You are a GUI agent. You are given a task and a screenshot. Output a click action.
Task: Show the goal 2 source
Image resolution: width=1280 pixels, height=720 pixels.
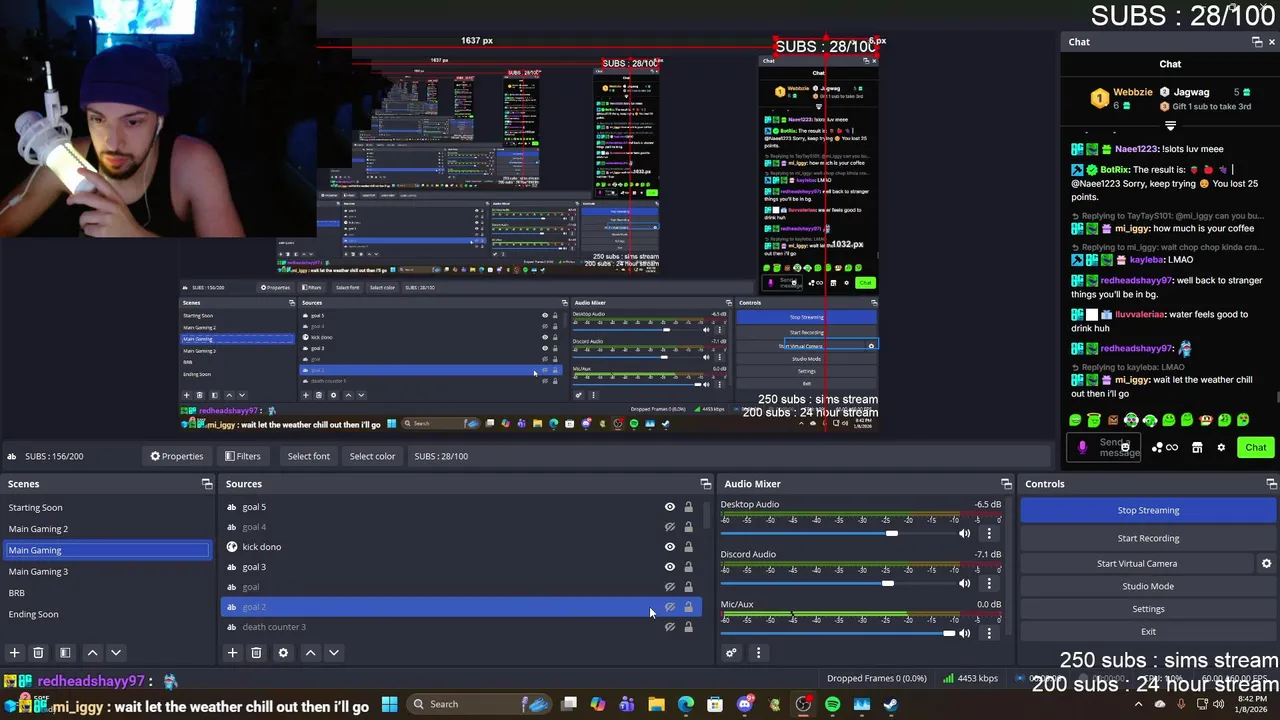point(670,607)
